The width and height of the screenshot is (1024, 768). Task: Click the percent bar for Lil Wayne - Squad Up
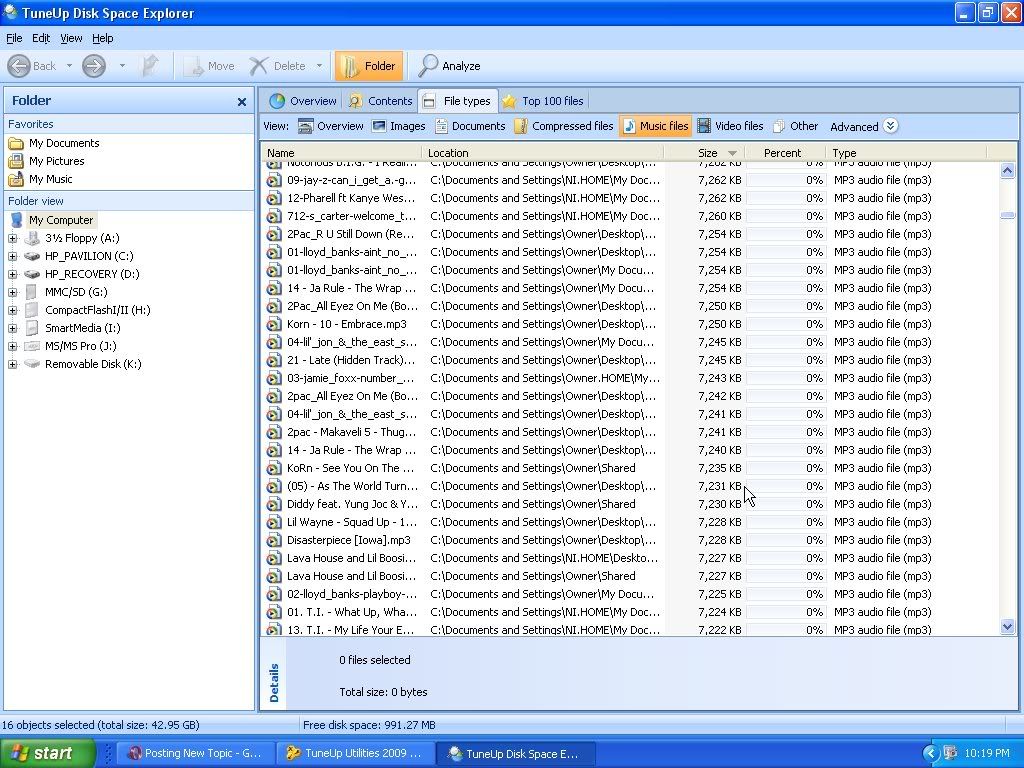pyautogui.click(x=786, y=522)
